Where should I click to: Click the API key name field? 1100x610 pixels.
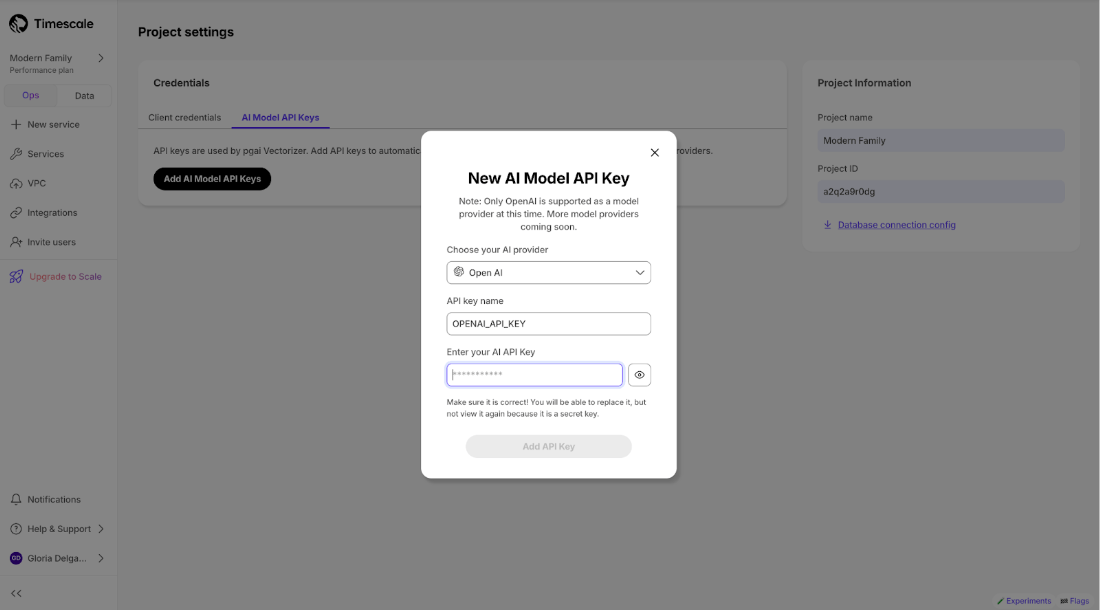[548, 324]
